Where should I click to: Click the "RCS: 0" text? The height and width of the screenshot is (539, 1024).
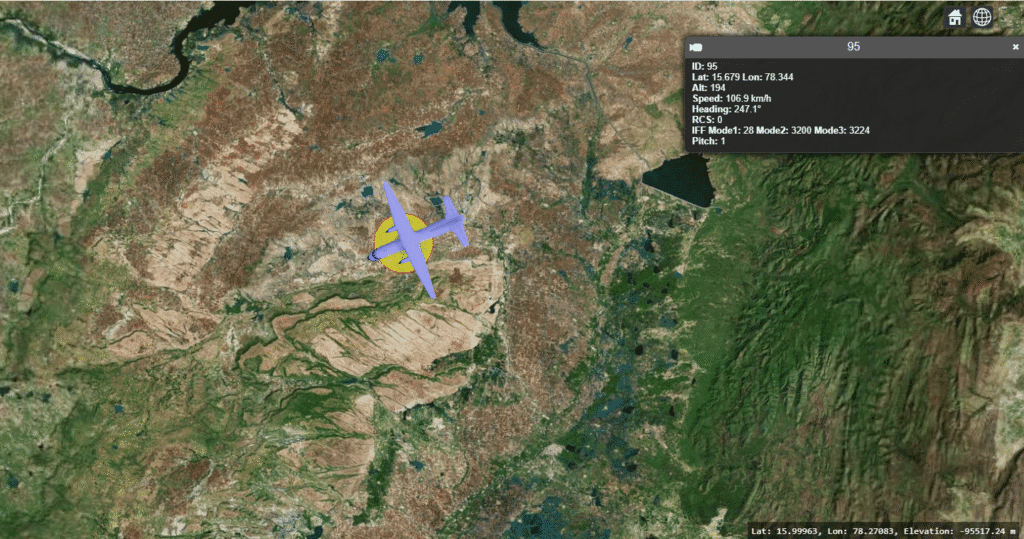pyautogui.click(x=707, y=120)
